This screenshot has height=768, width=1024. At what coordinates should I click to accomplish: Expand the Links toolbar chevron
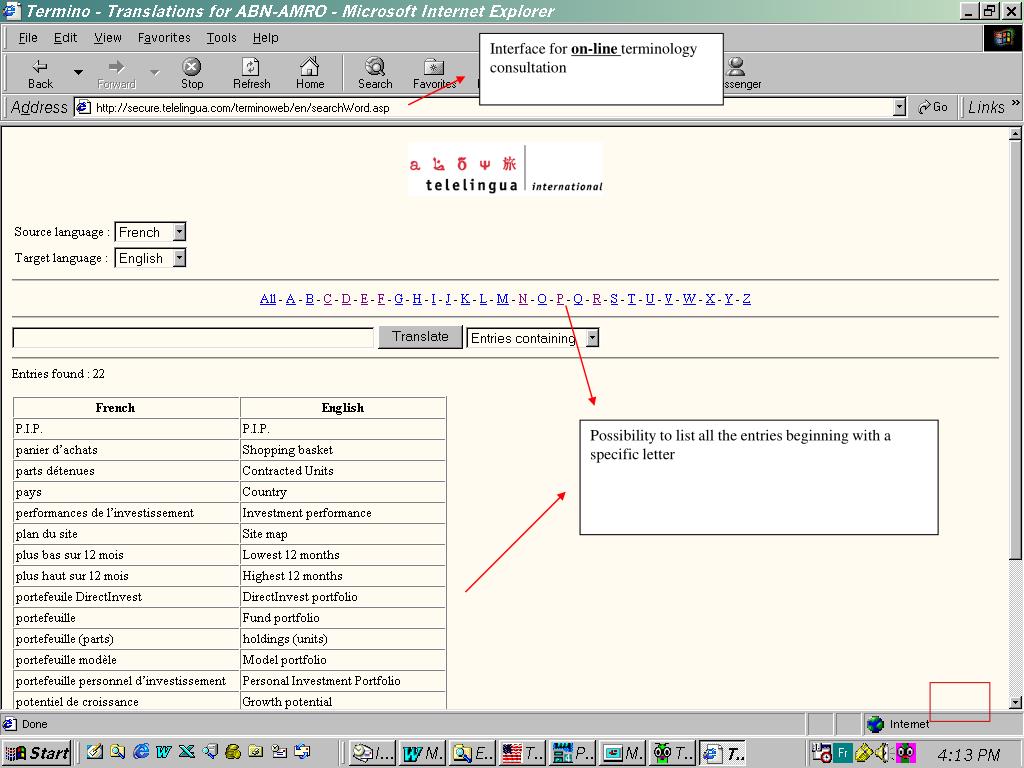[x=1015, y=103]
